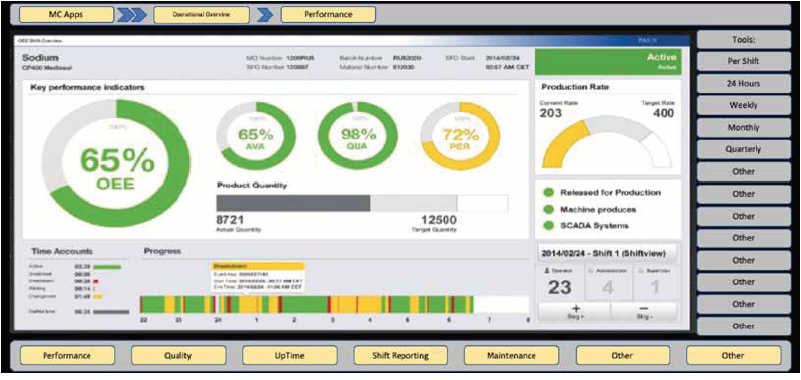Open Shift Reporting
This screenshot has width=801, height=380.
coord(400,355)
